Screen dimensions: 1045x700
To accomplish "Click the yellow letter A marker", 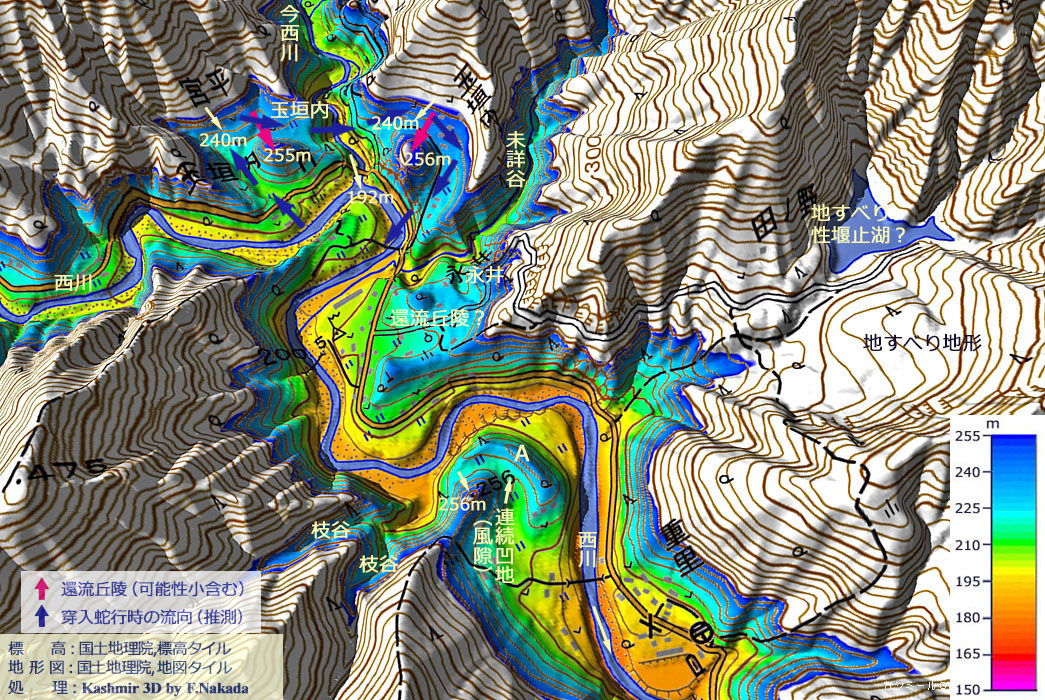I will pos(520,453).
